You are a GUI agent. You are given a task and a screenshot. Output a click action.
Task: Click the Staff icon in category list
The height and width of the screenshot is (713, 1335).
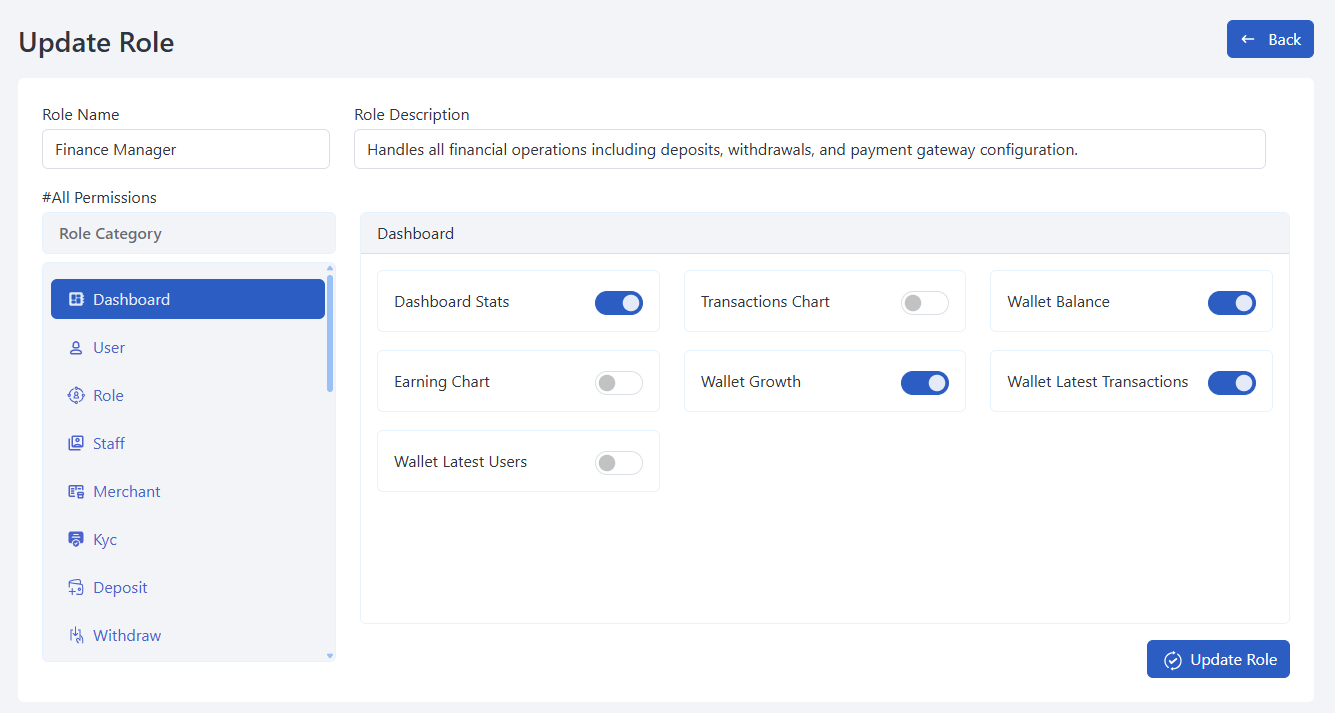click(x=76, y=444)
